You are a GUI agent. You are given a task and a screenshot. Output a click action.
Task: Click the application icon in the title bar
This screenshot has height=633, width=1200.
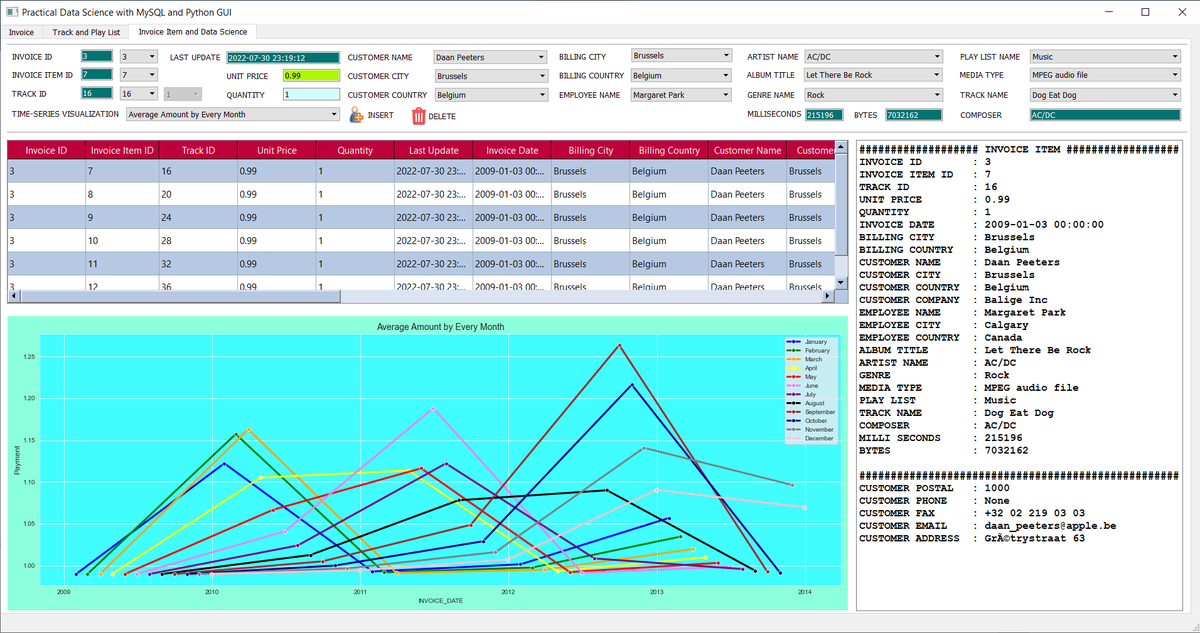[12, 11]
